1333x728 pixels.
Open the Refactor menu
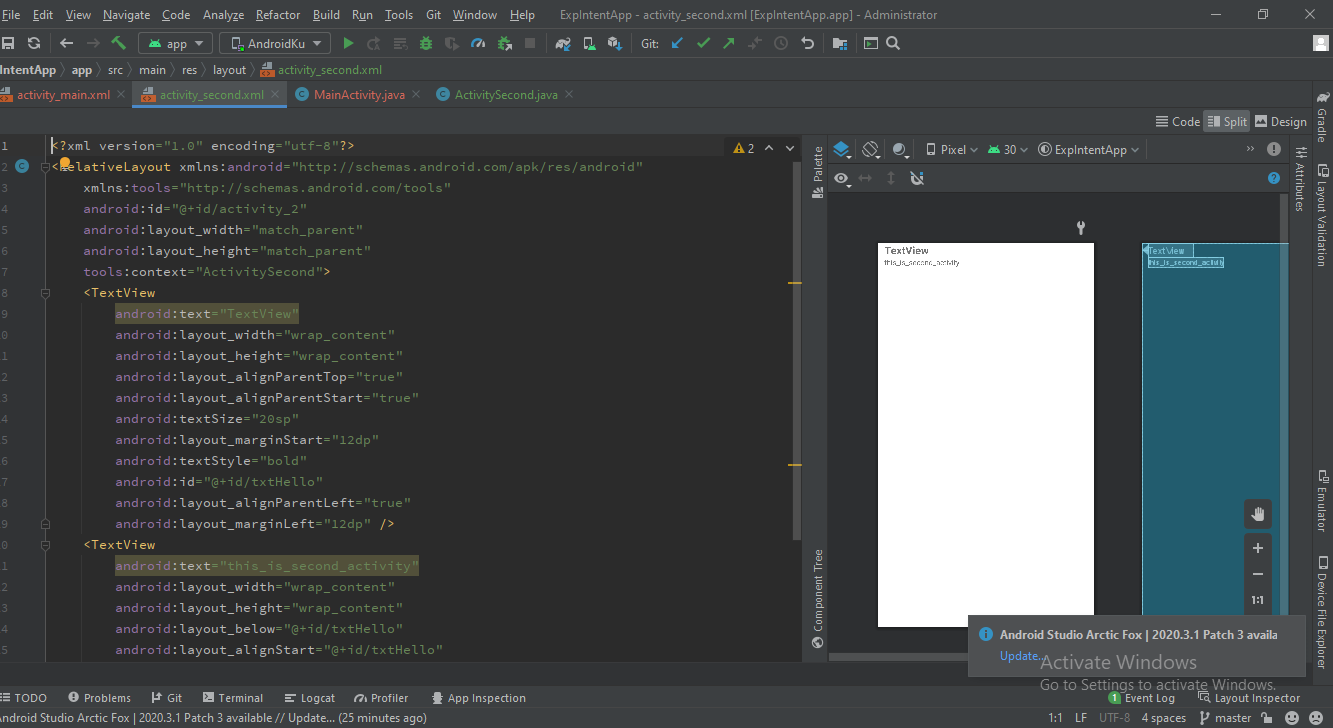point(278,15)
